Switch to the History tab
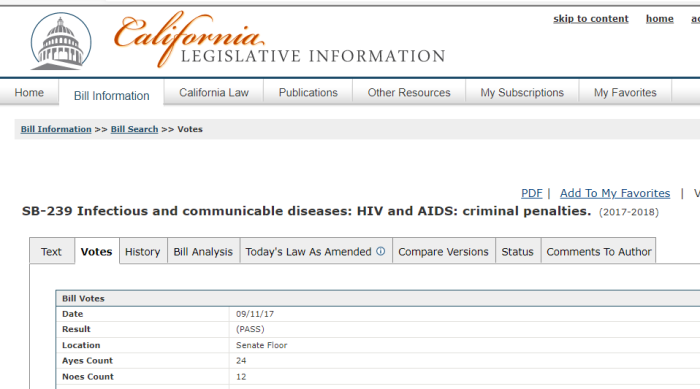 coord(142,251)
